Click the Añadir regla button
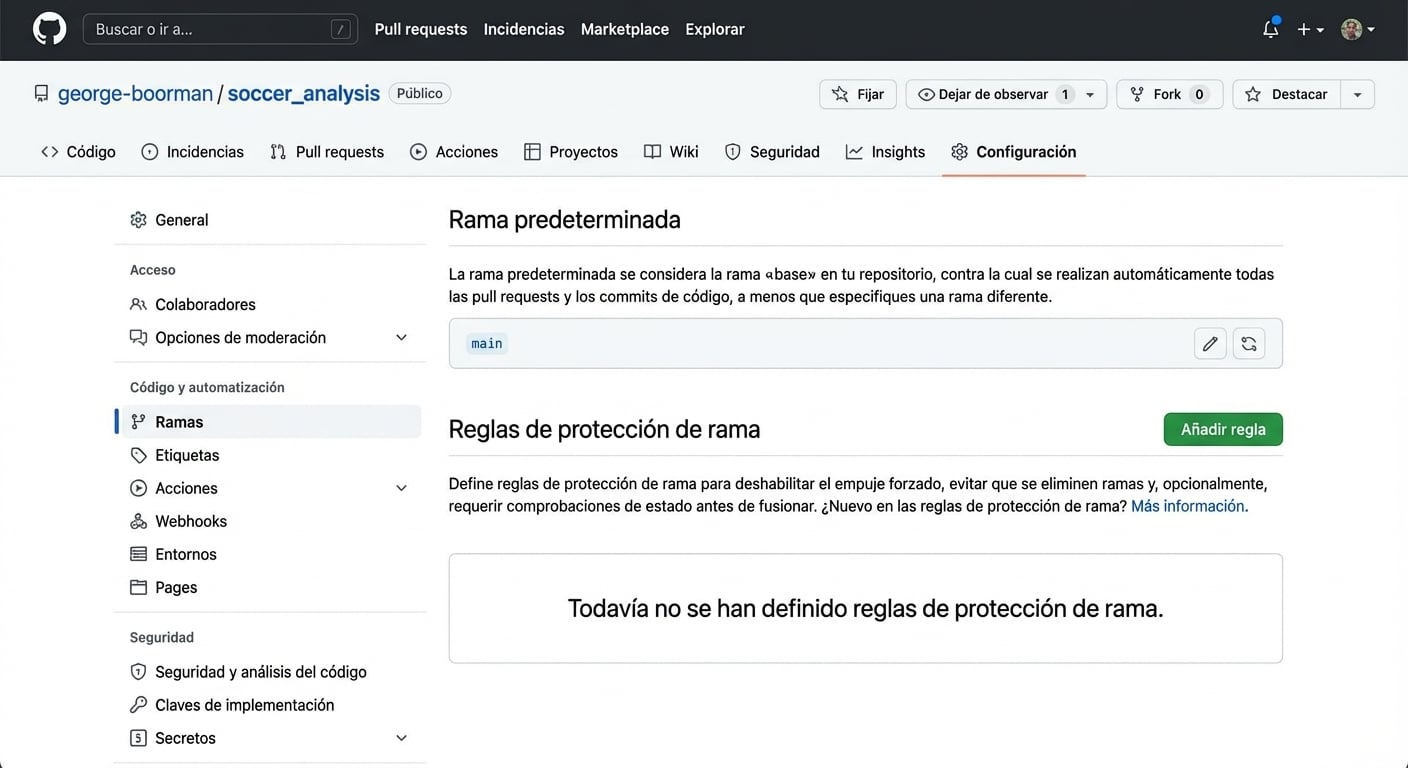The image size is (1408, 768). [1222, 428]
